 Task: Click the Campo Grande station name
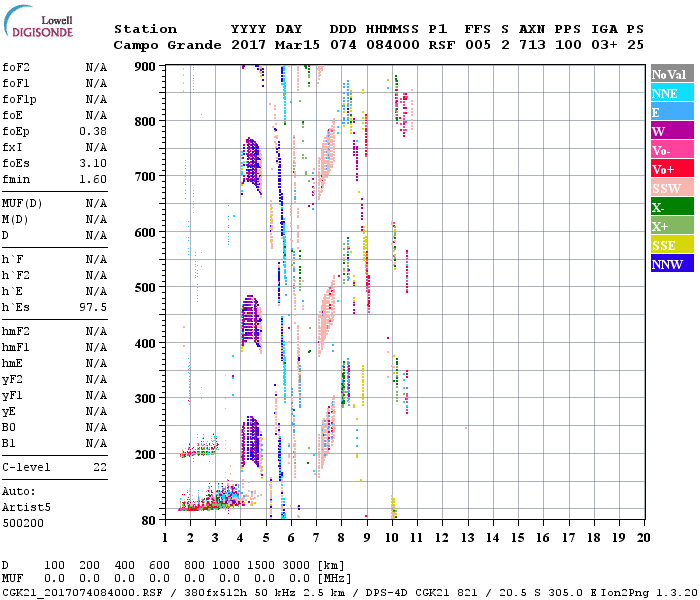pos(165,45)
